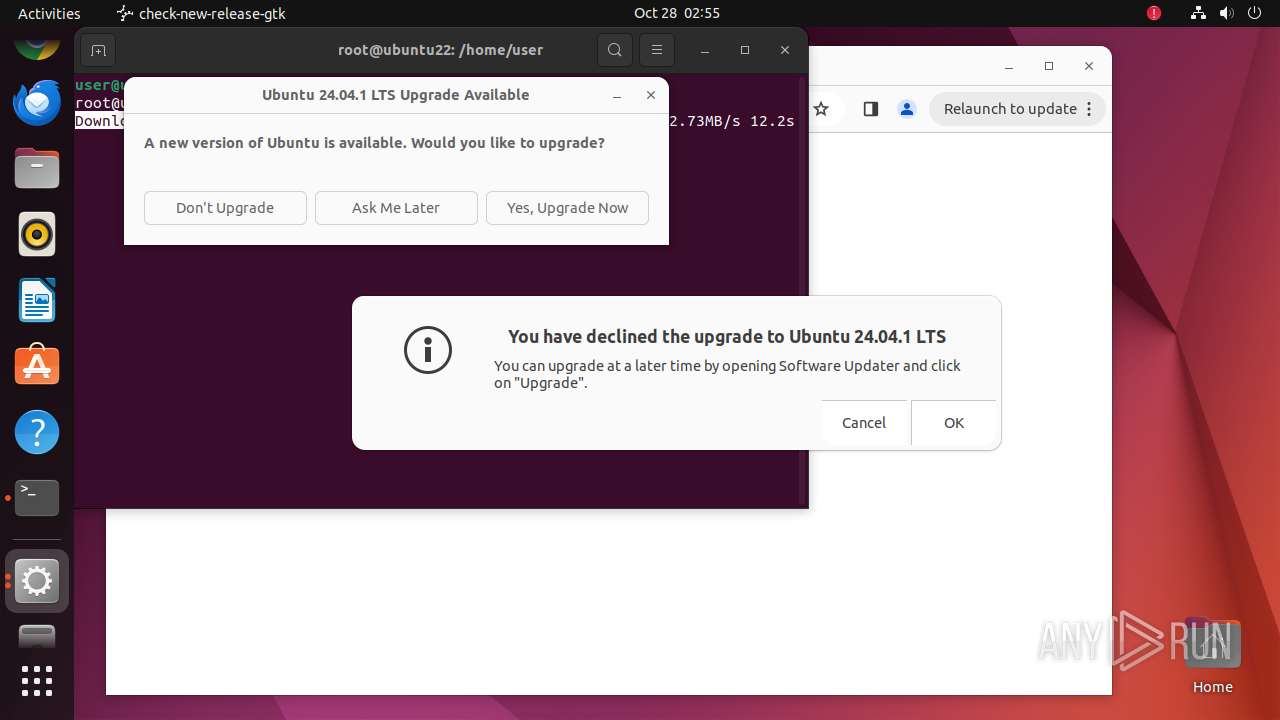The width and height of the screenshot is (1280, 720).
Task: Open the clock and calendar menu
Action: [x=676, y=13]
